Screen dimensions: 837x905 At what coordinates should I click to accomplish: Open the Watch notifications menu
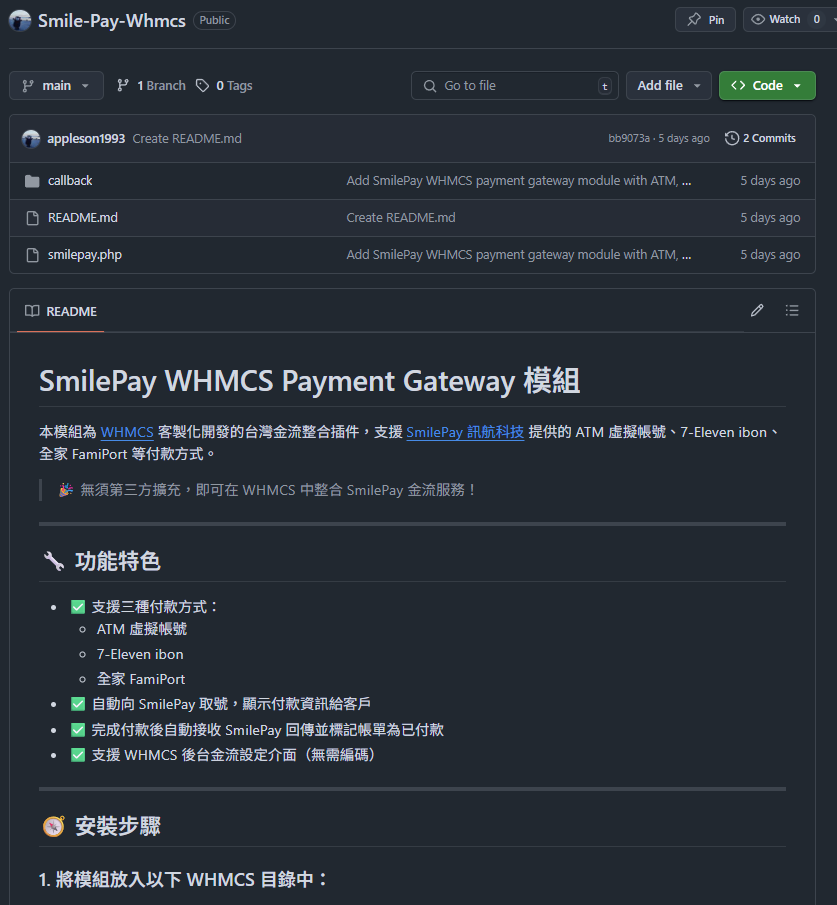click(785, 19)
